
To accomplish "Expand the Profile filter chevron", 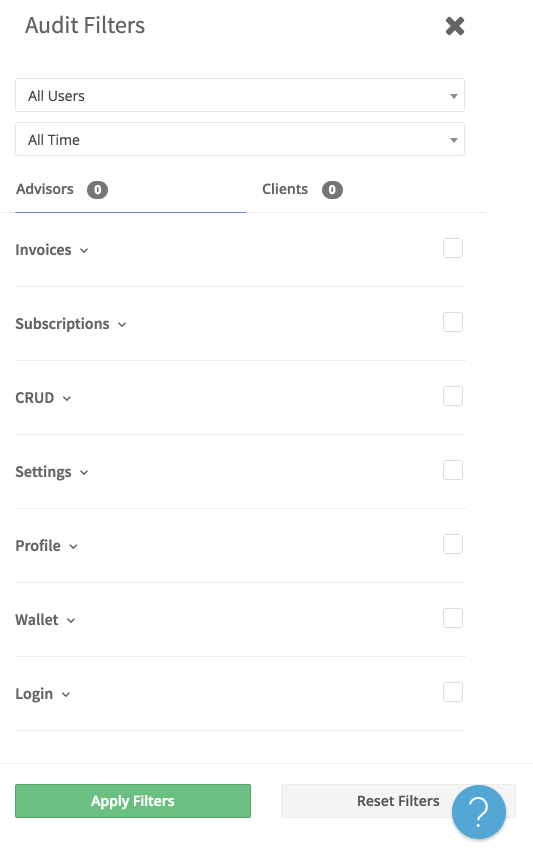I will (74, 546).
